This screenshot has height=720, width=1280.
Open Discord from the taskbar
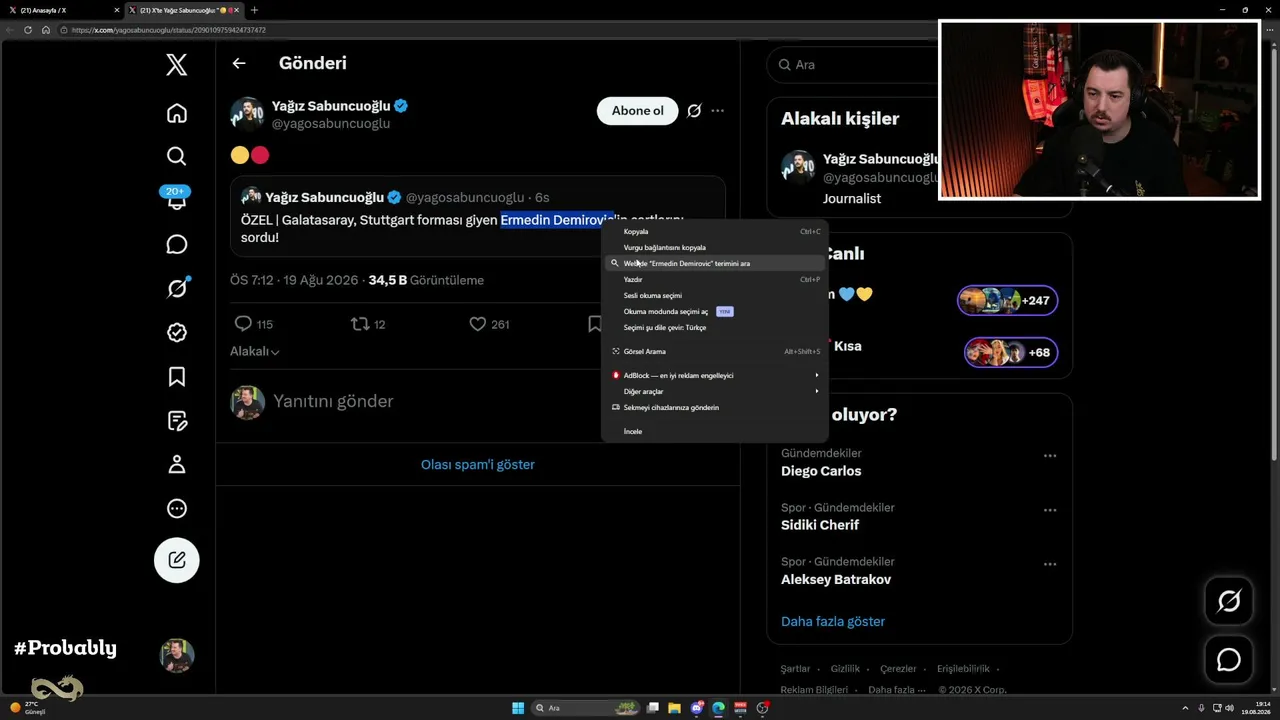click(x=696, y=708)
